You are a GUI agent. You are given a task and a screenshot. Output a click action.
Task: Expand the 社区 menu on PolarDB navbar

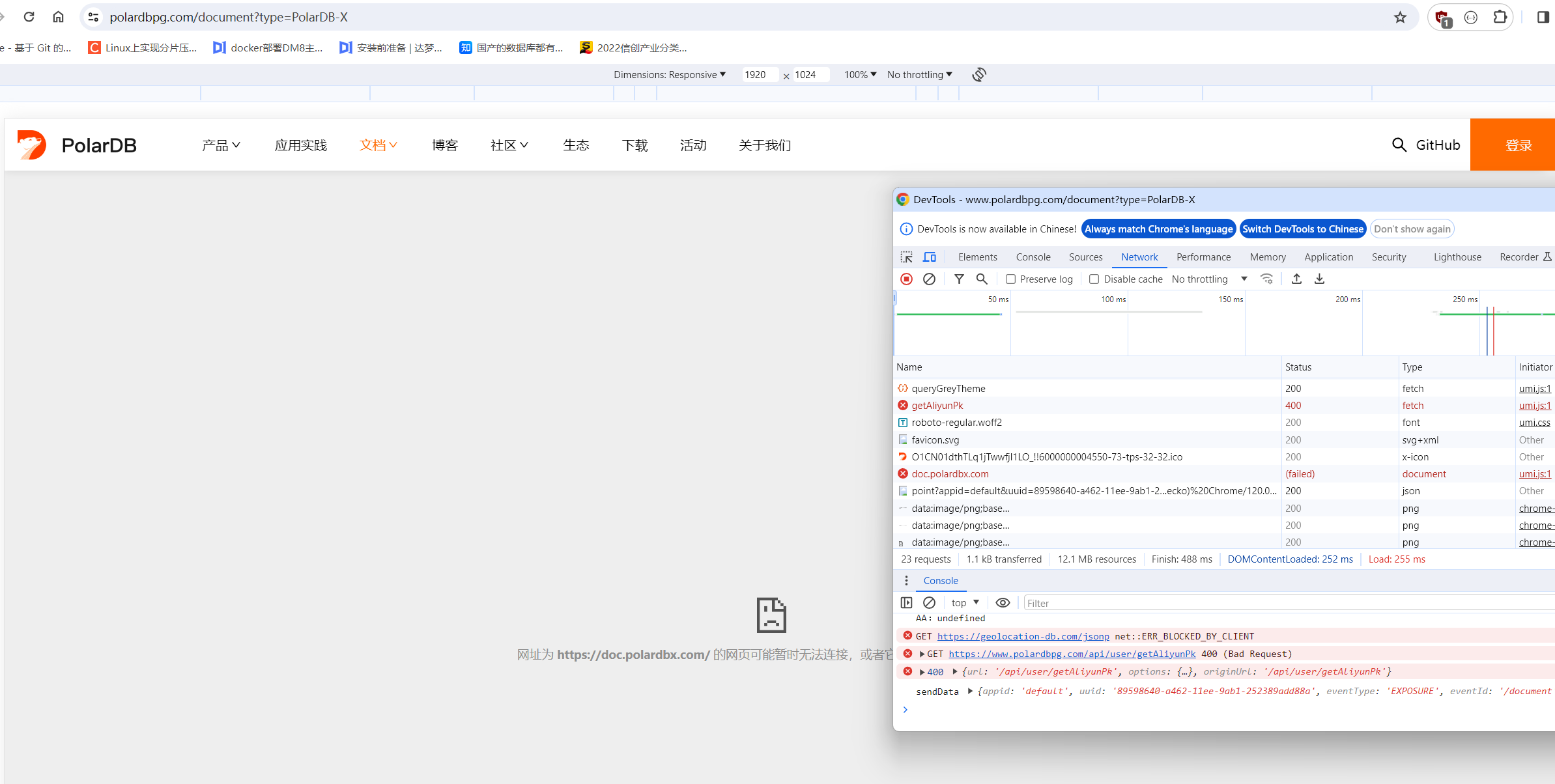coord(509,145)
